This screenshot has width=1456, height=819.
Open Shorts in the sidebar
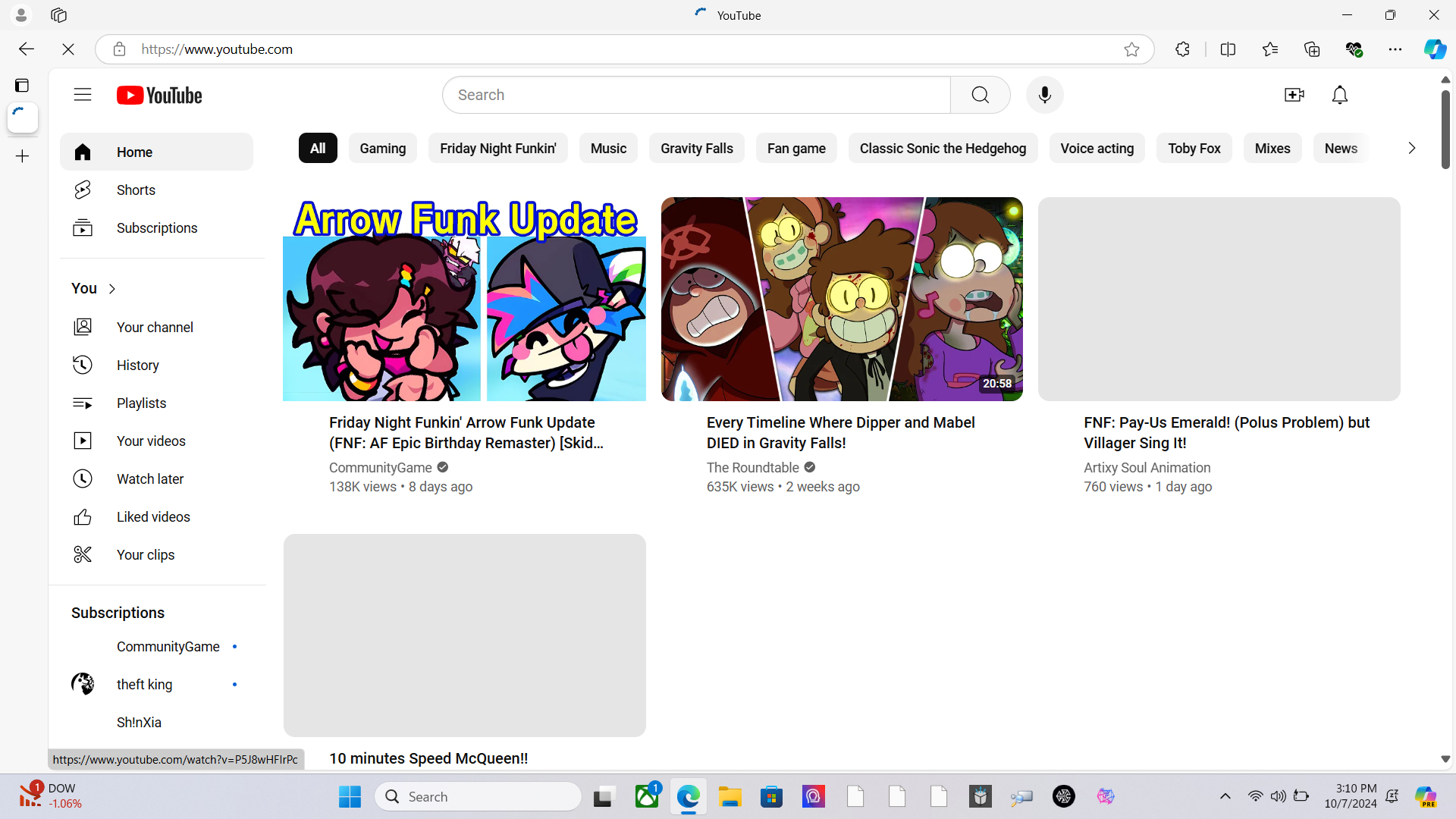coord(136,190)
